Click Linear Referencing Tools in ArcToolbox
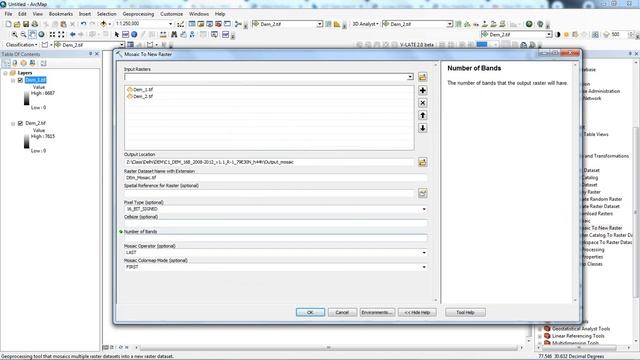Viewport: 640px width, 360px height. [578, 336]
